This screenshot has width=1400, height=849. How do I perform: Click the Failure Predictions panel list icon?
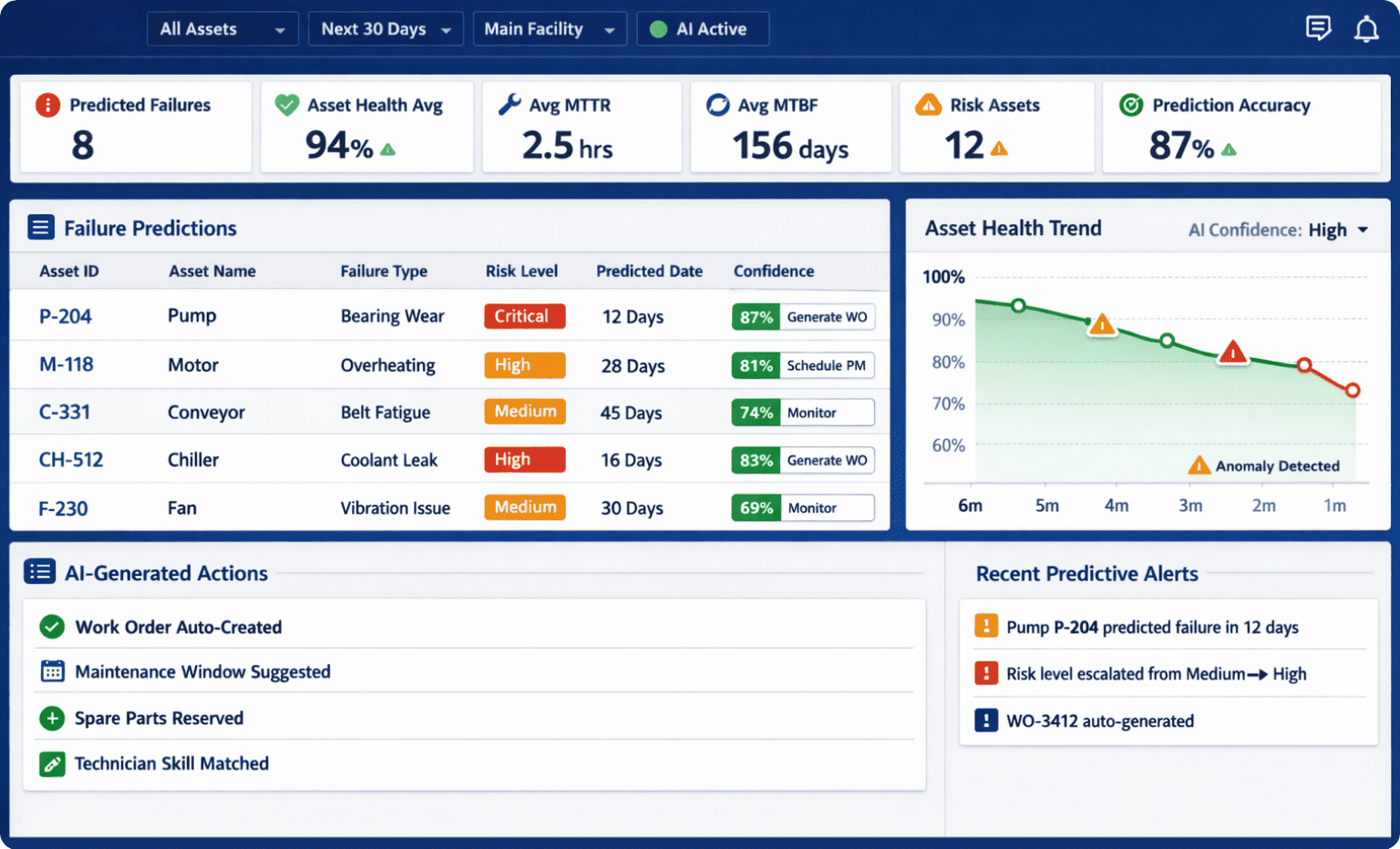[x=41, y=227]
